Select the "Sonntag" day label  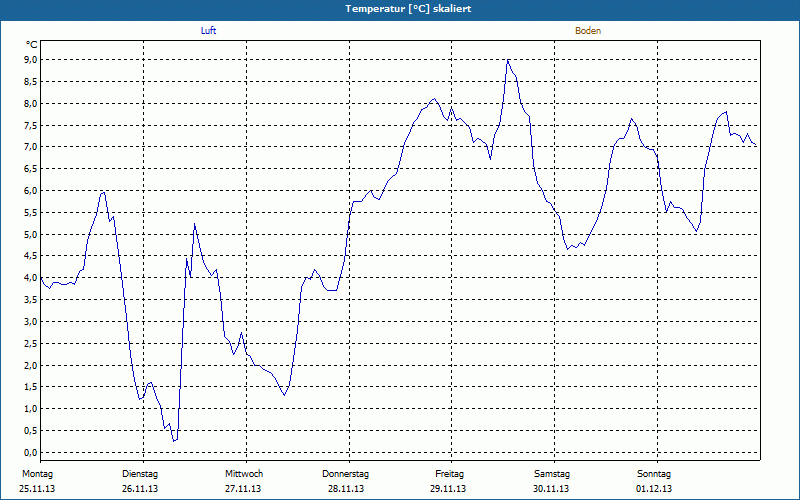pyautogui.click(x=654, y=474)
